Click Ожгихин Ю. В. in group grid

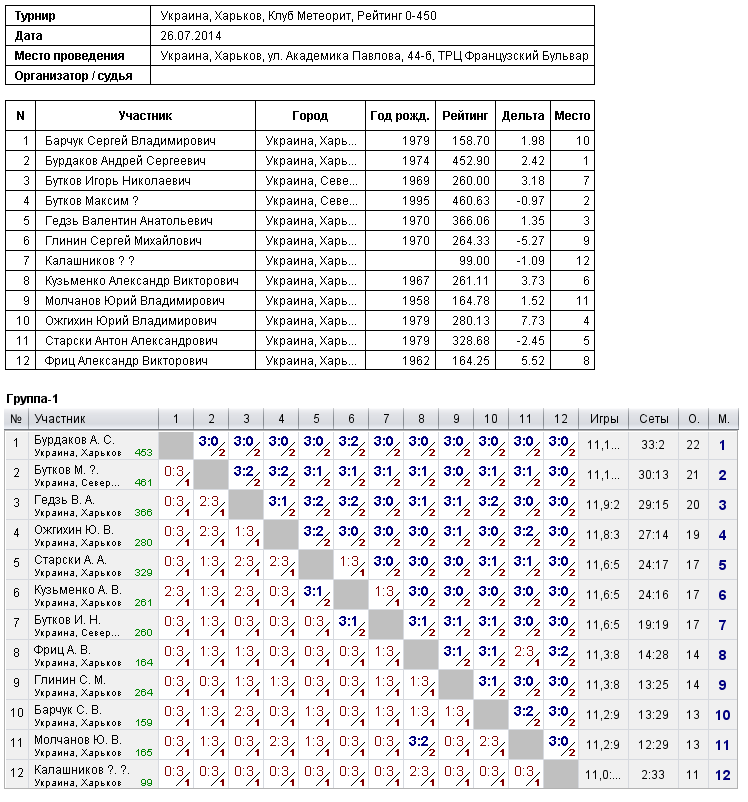(74, 530)
